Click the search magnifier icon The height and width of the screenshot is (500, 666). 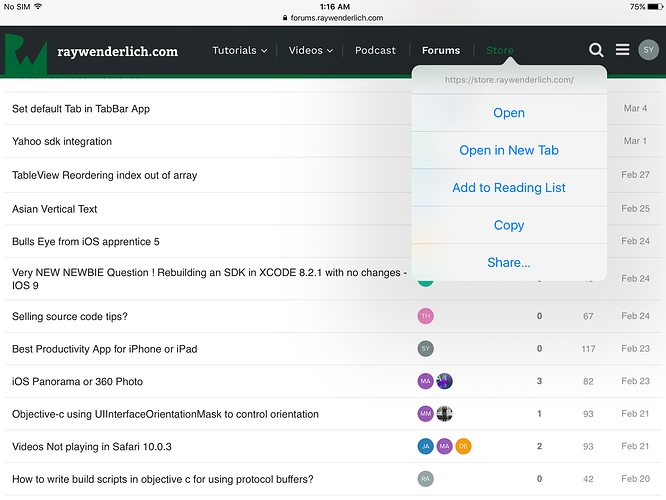pyautogui.click(x=596, y=50)
